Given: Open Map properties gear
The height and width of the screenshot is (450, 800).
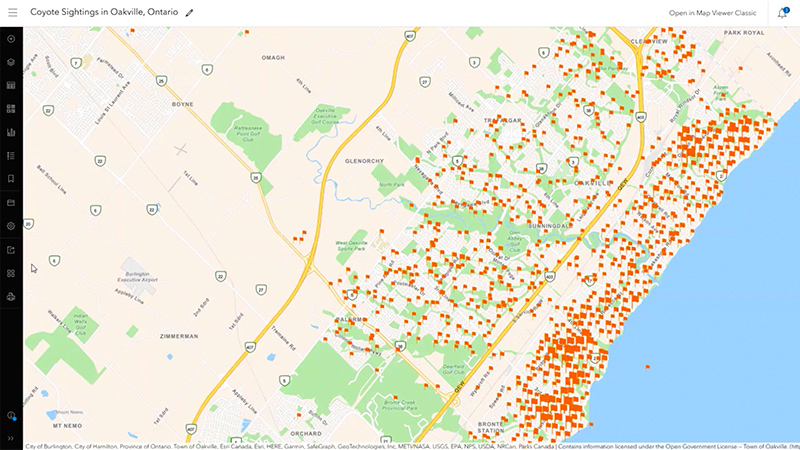Looking at the screenshot, I should pos(11,226).
